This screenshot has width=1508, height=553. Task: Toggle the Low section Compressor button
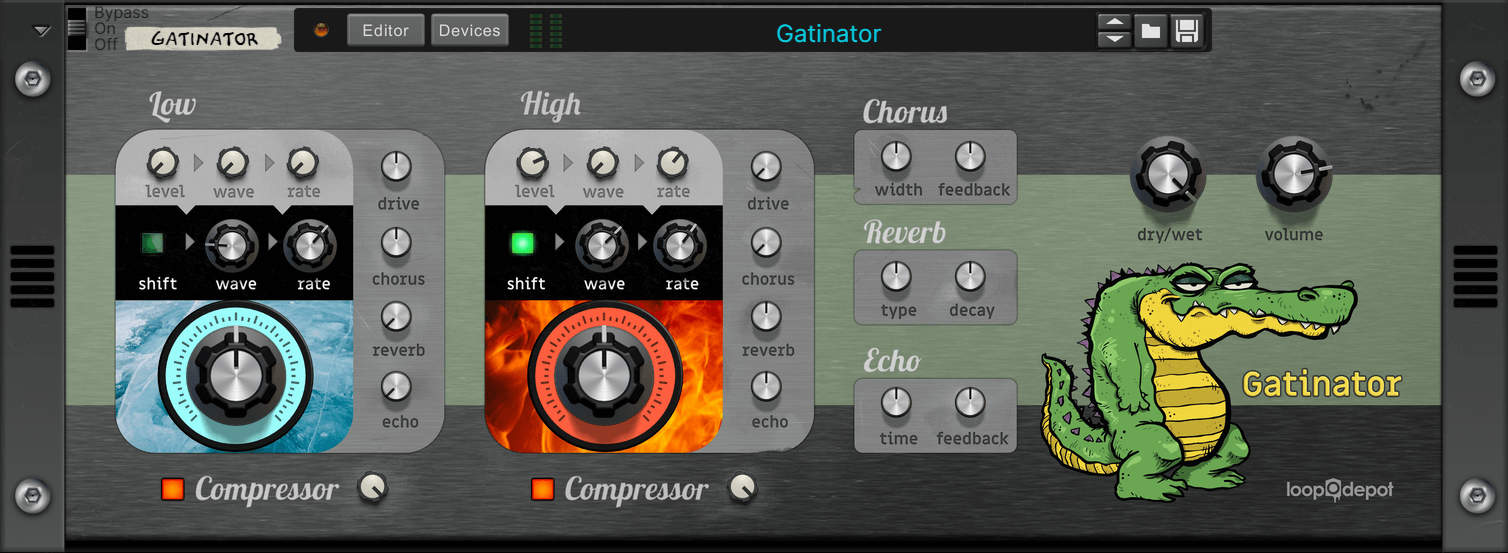click(x=173, y=489)
